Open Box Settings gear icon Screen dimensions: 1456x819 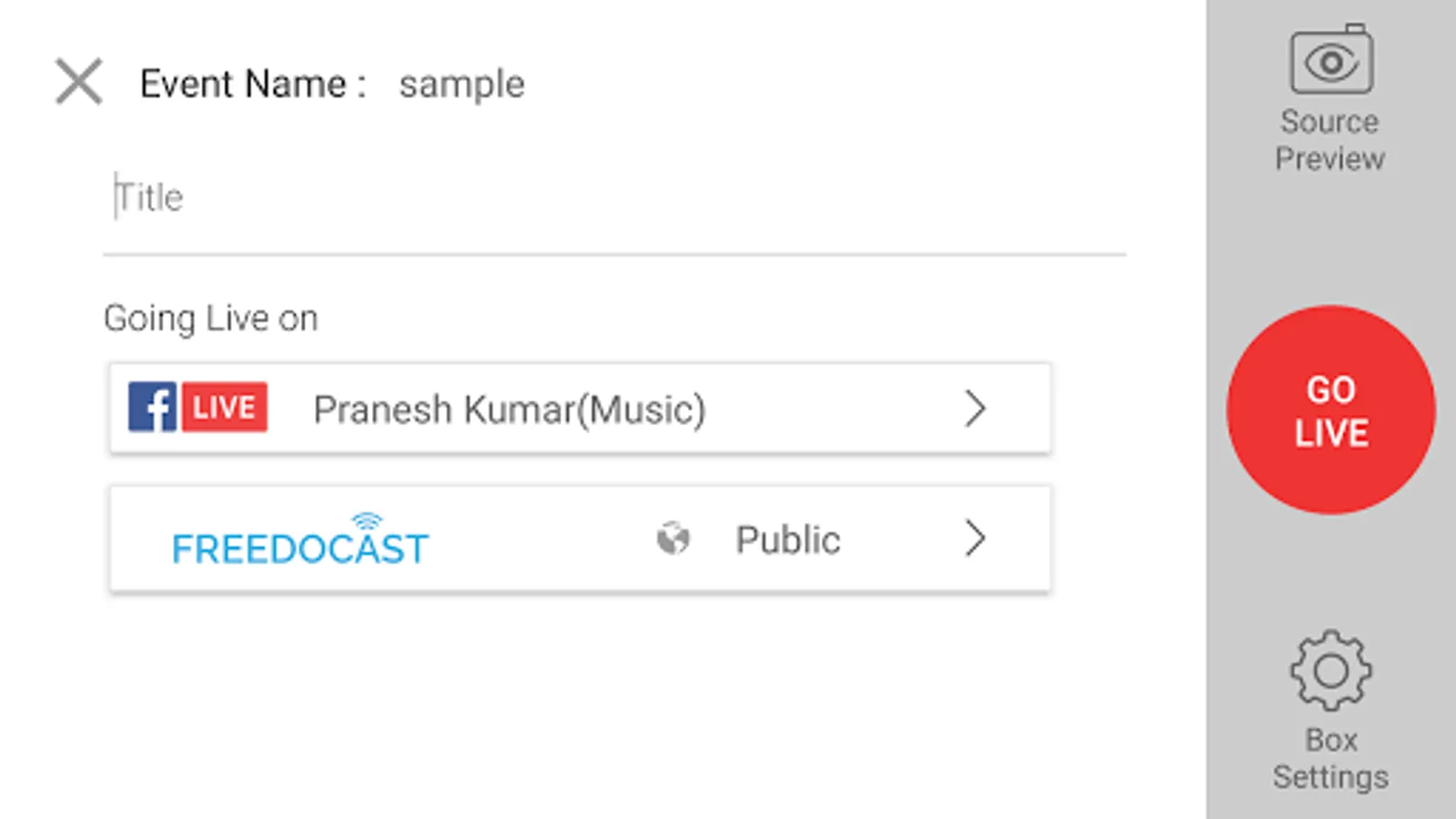[x=1330, y=671]
